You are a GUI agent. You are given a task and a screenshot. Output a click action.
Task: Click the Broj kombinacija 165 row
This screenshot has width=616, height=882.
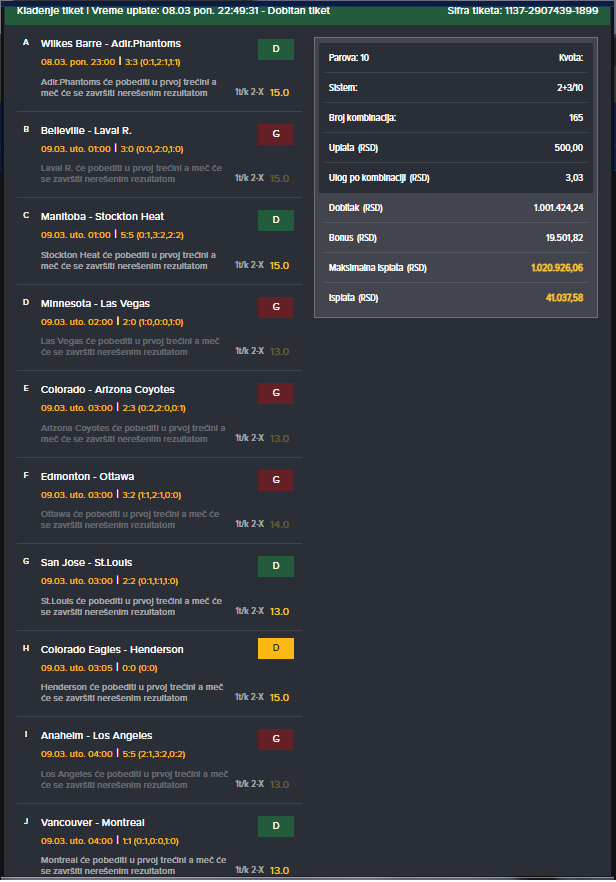click(x=456, y=118)
